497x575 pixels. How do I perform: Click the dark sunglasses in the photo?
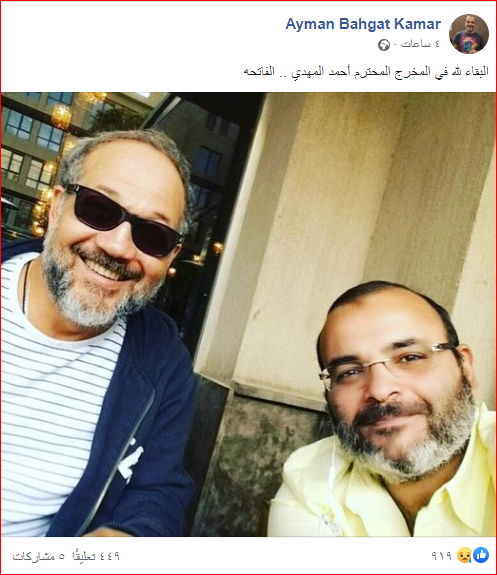pyautogui.click(x=124, y=220)
